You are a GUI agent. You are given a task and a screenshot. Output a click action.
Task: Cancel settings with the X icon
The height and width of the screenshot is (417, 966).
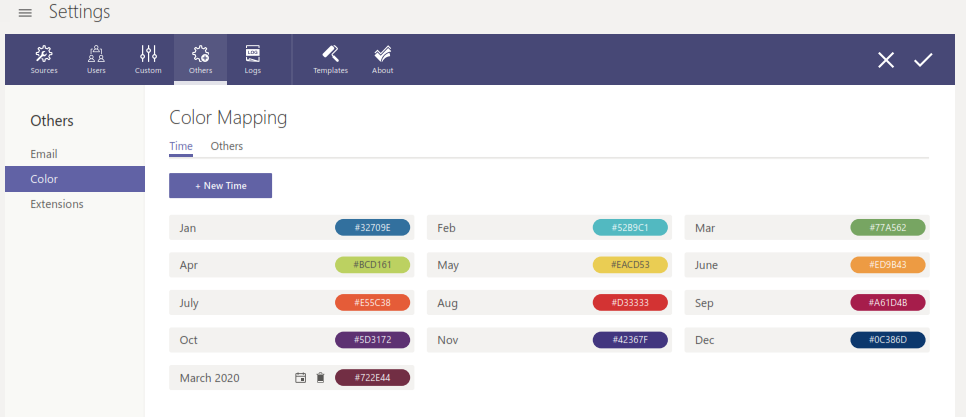tap(886, 60)
